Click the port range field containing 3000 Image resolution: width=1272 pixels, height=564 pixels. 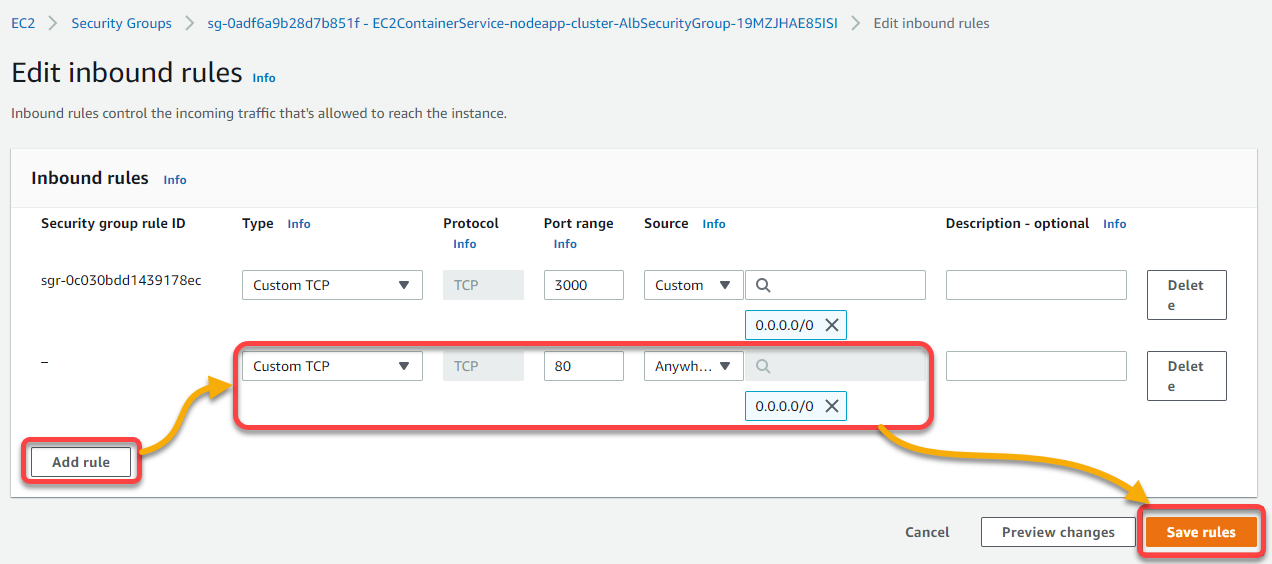(x=584, y=285)
